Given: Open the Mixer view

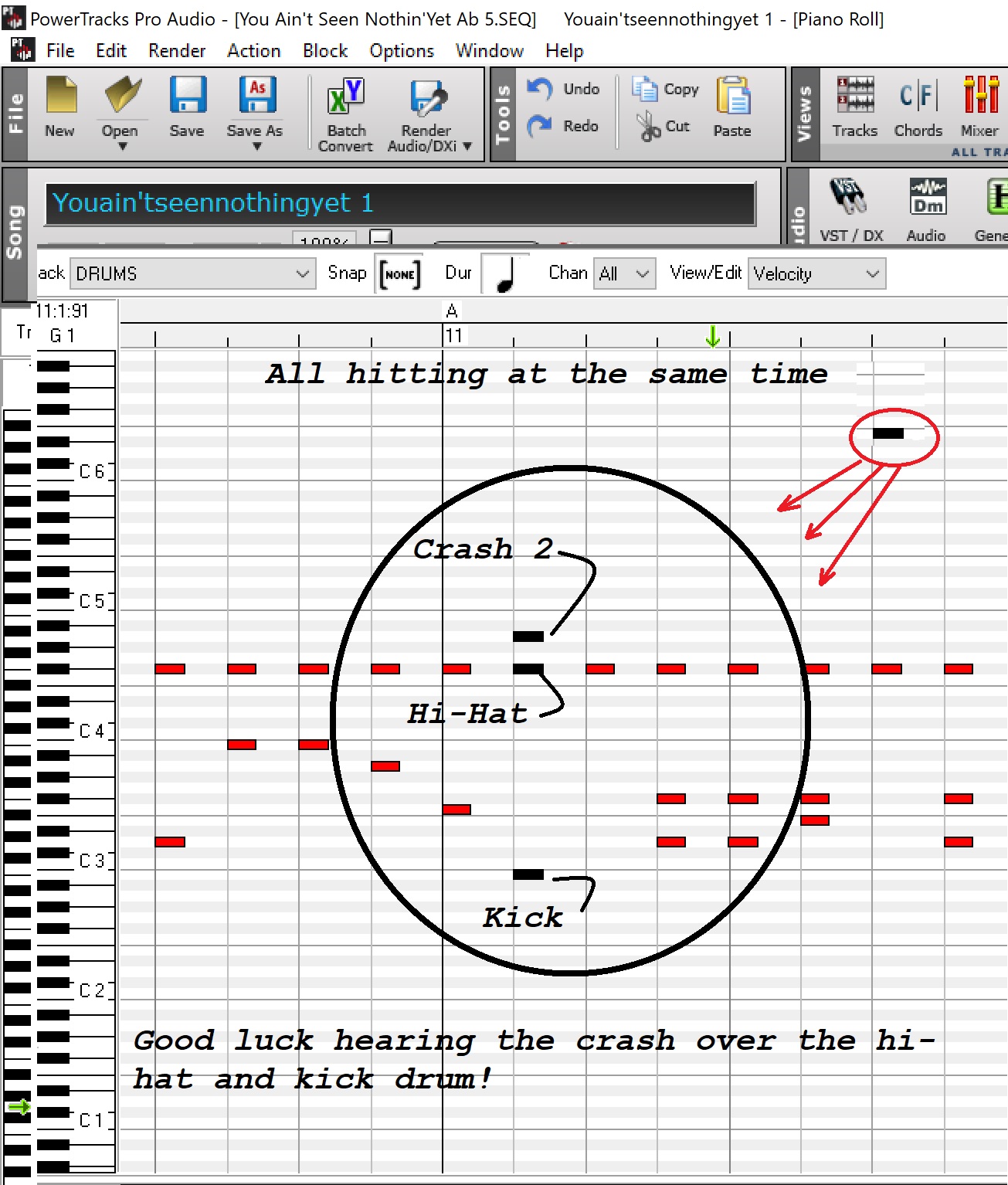Looking at the screenshot, I should pyautogui.click(x=979, y=97).
